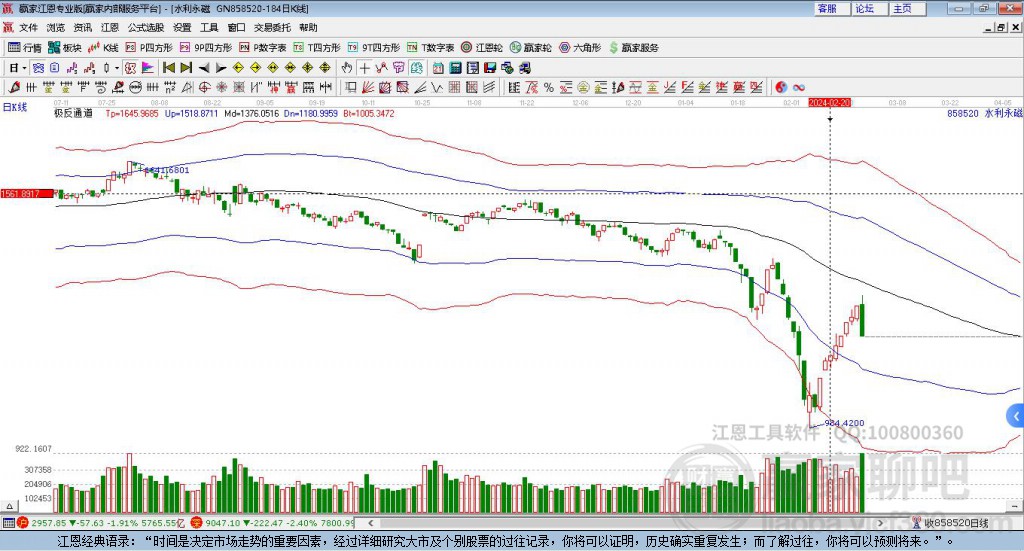Click the 极反通道 indicator label
The image size is (1024, 551).
[x=73, y=113]
